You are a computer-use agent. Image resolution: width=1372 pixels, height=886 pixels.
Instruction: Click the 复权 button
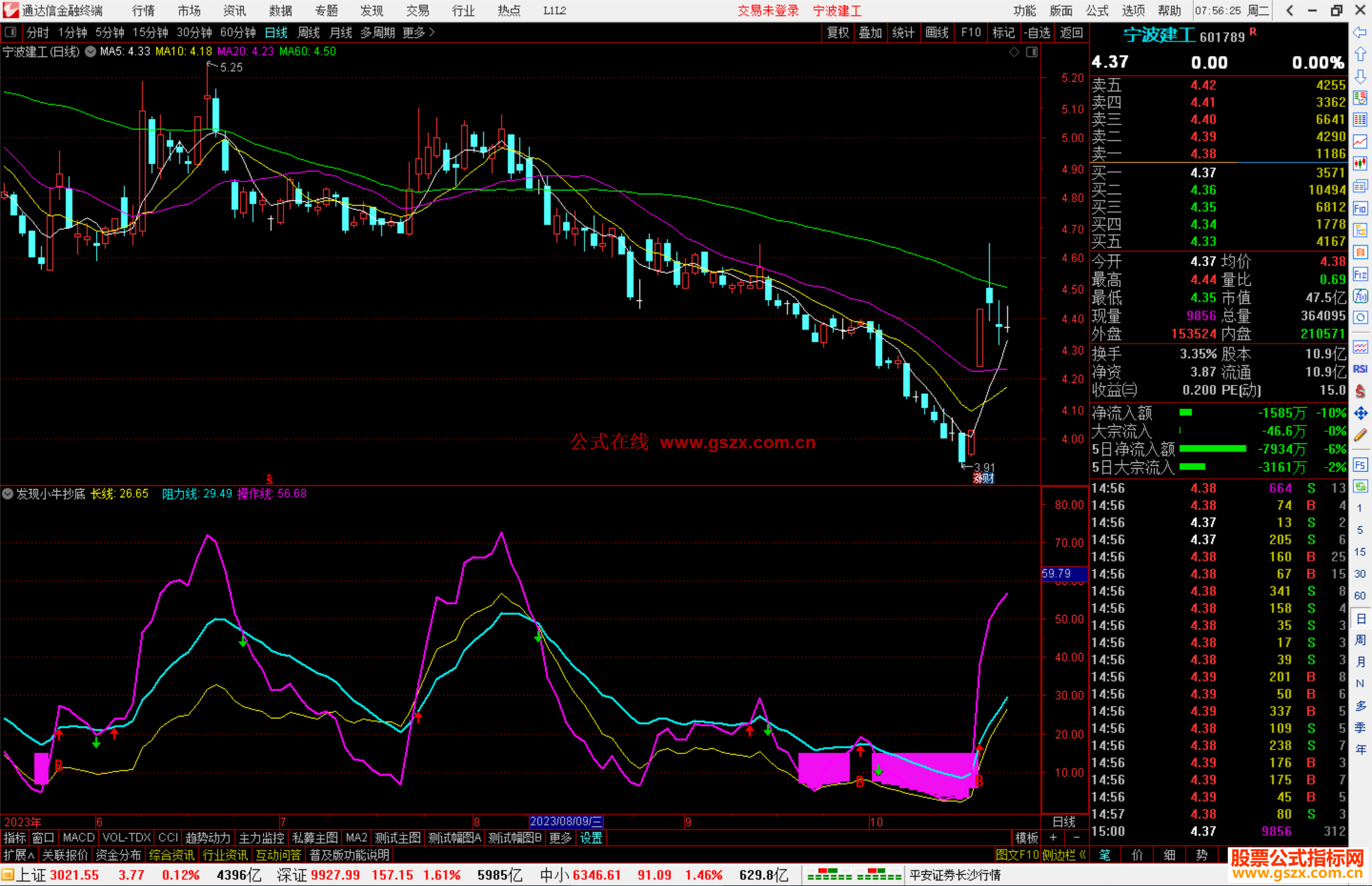837,32
